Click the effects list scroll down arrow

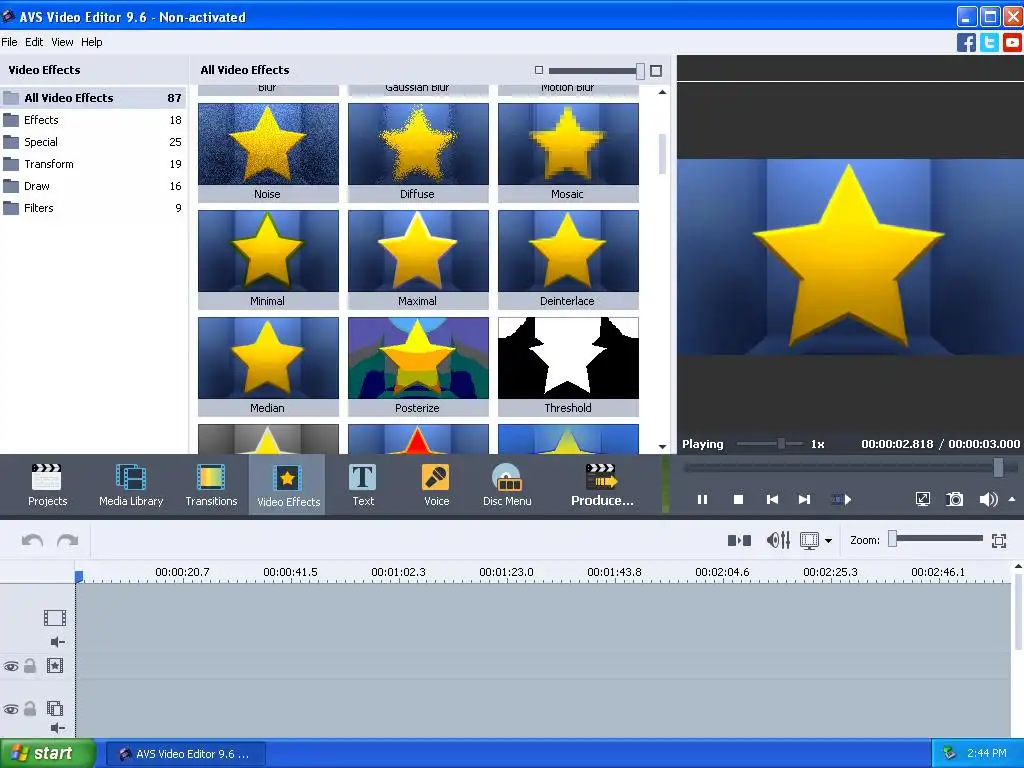point(662,447)
